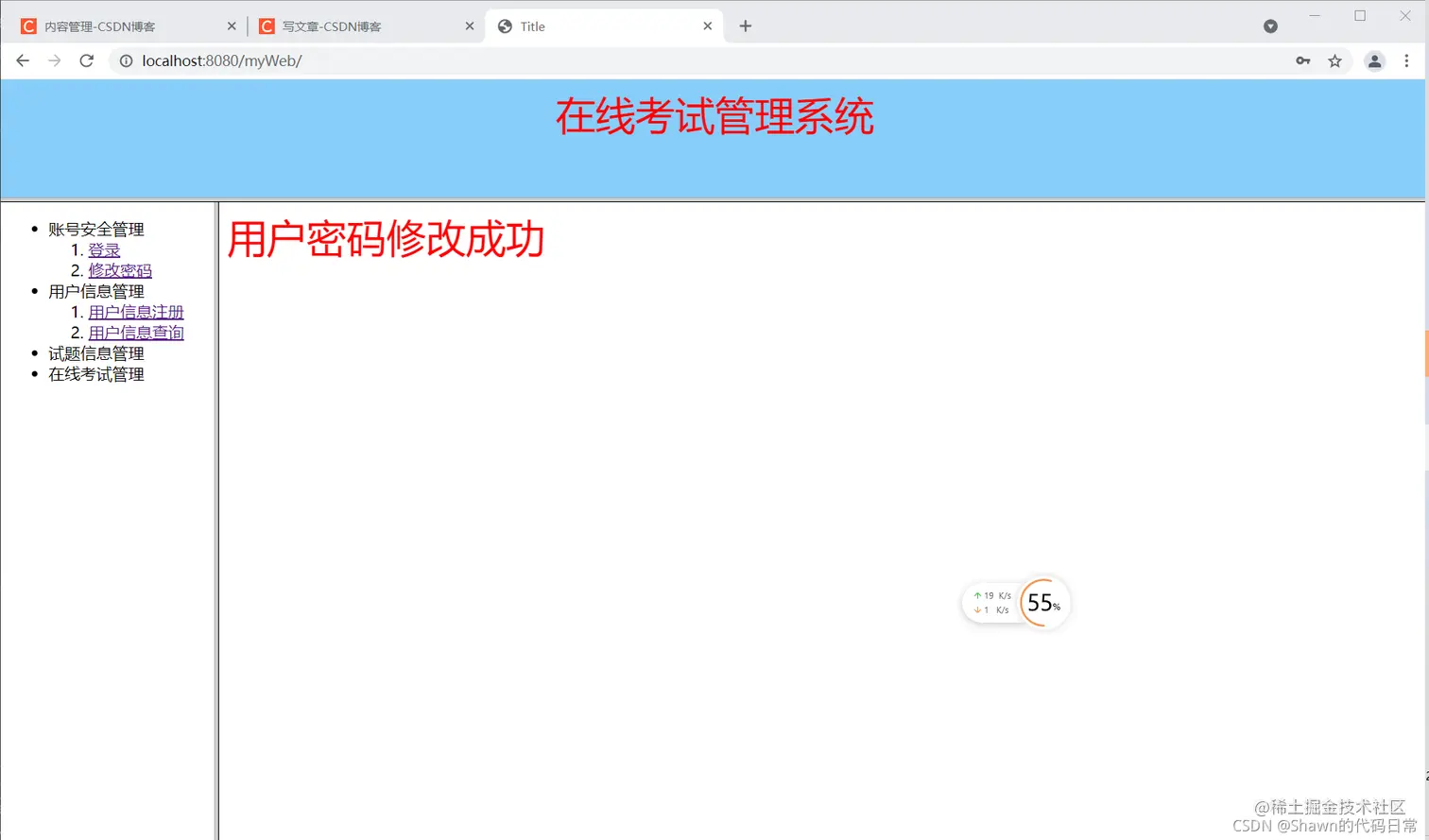Reload the page using the refresh icon
Screen dimensions: 1429x840
click(86, 60)
